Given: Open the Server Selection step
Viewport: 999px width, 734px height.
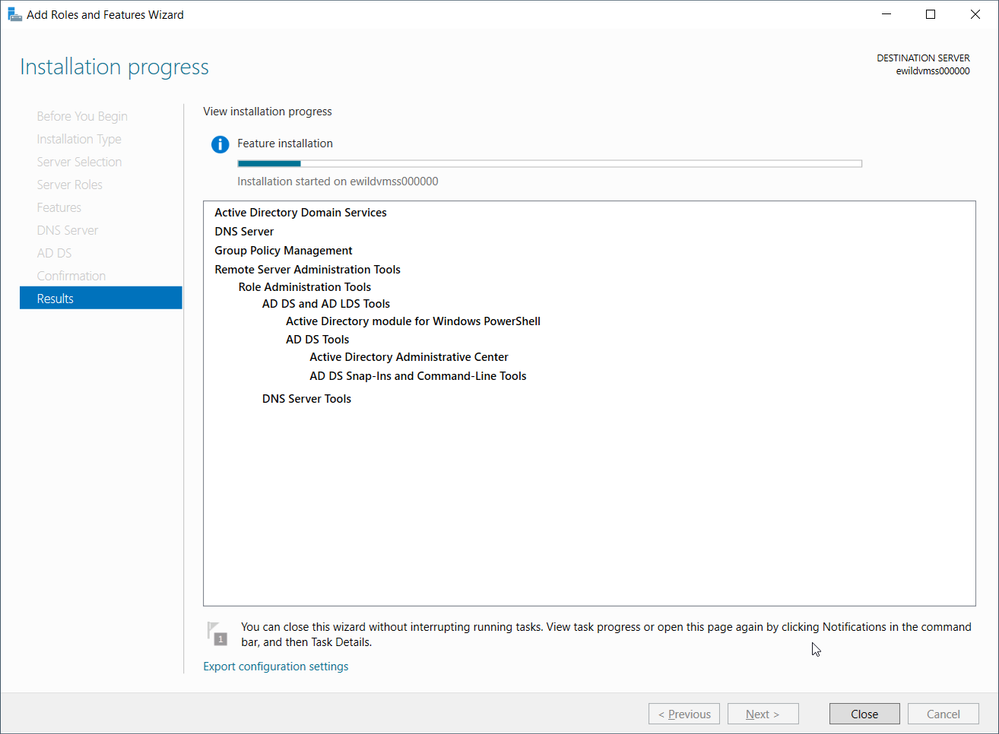Looking at the screenshot, I should click(79, 162).
